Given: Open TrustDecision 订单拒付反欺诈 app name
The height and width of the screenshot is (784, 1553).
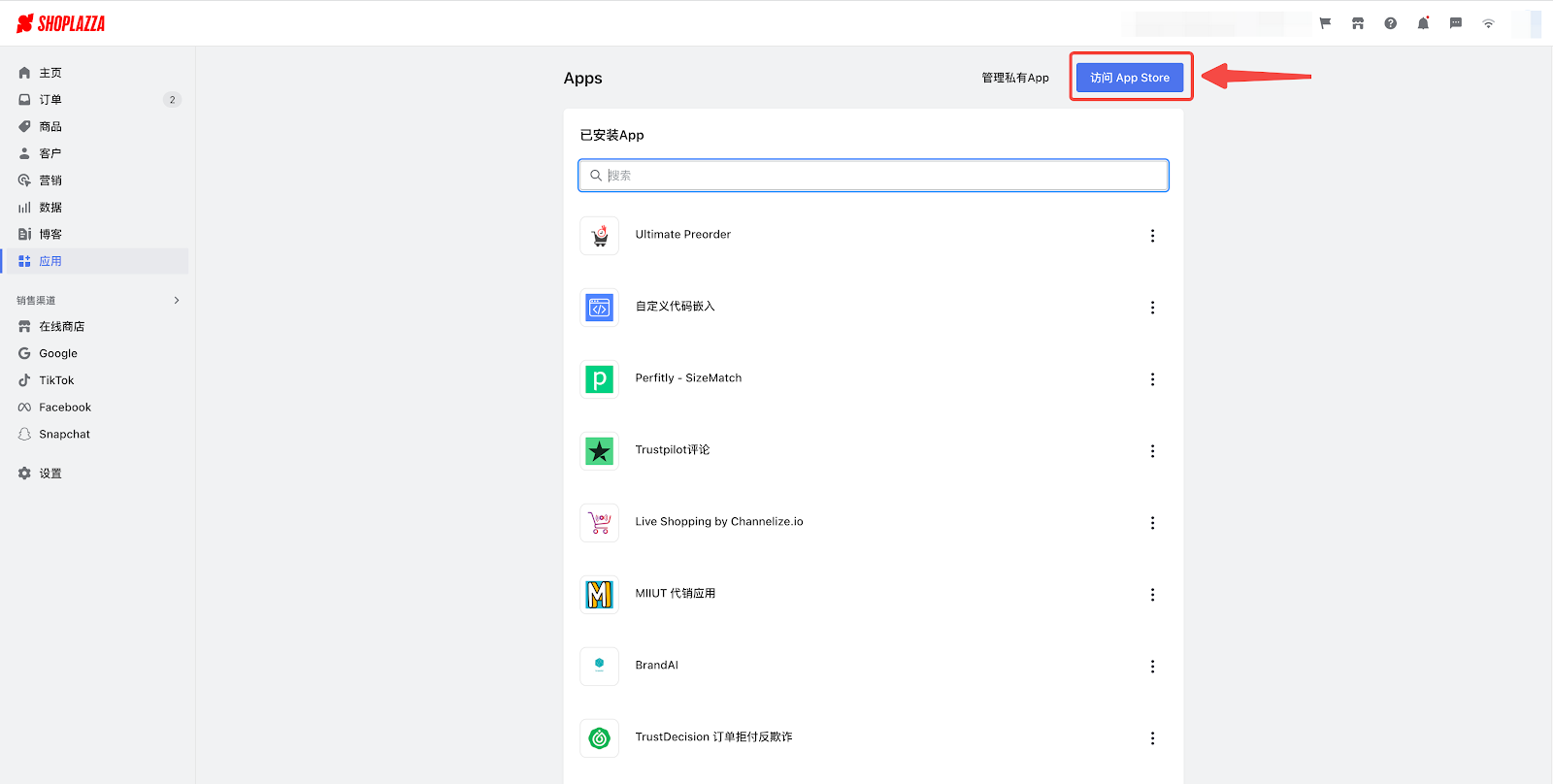Looking at the screenshot, I should coord(713,737).
